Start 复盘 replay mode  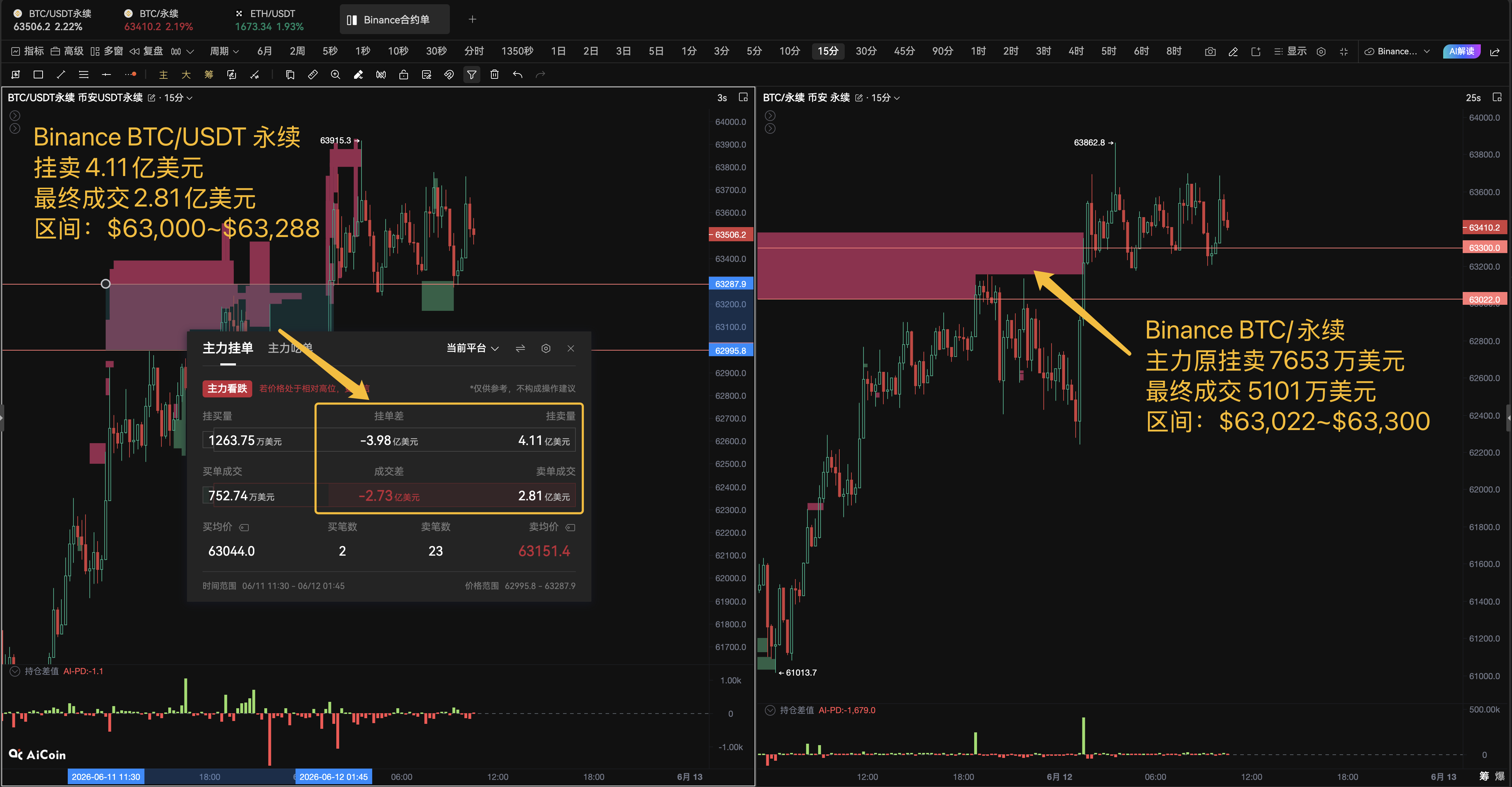[x=146, y=52]
